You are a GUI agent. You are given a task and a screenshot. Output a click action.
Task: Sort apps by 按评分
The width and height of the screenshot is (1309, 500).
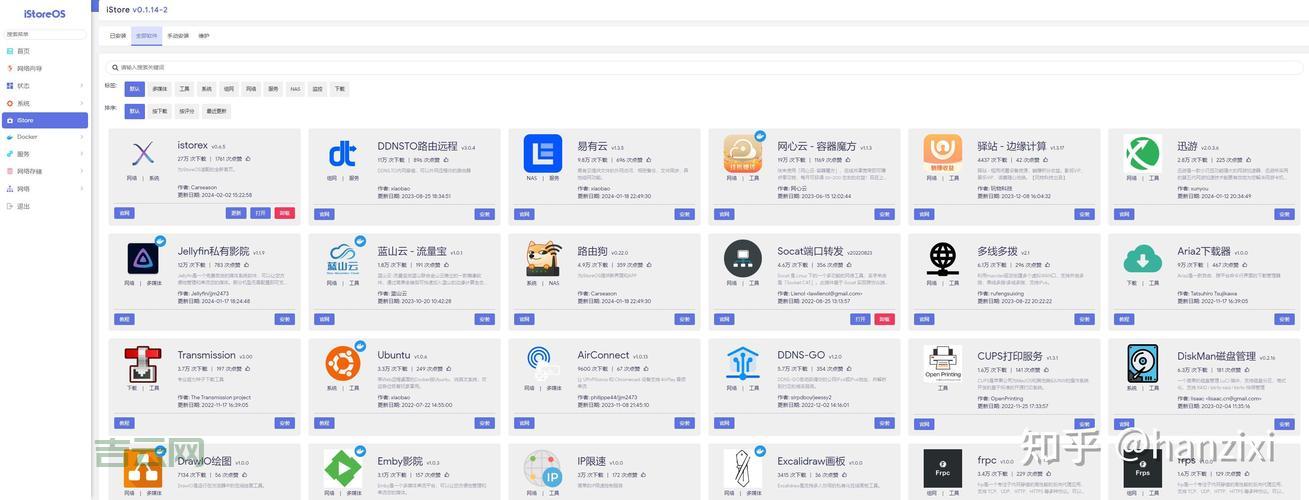[187, 111]
